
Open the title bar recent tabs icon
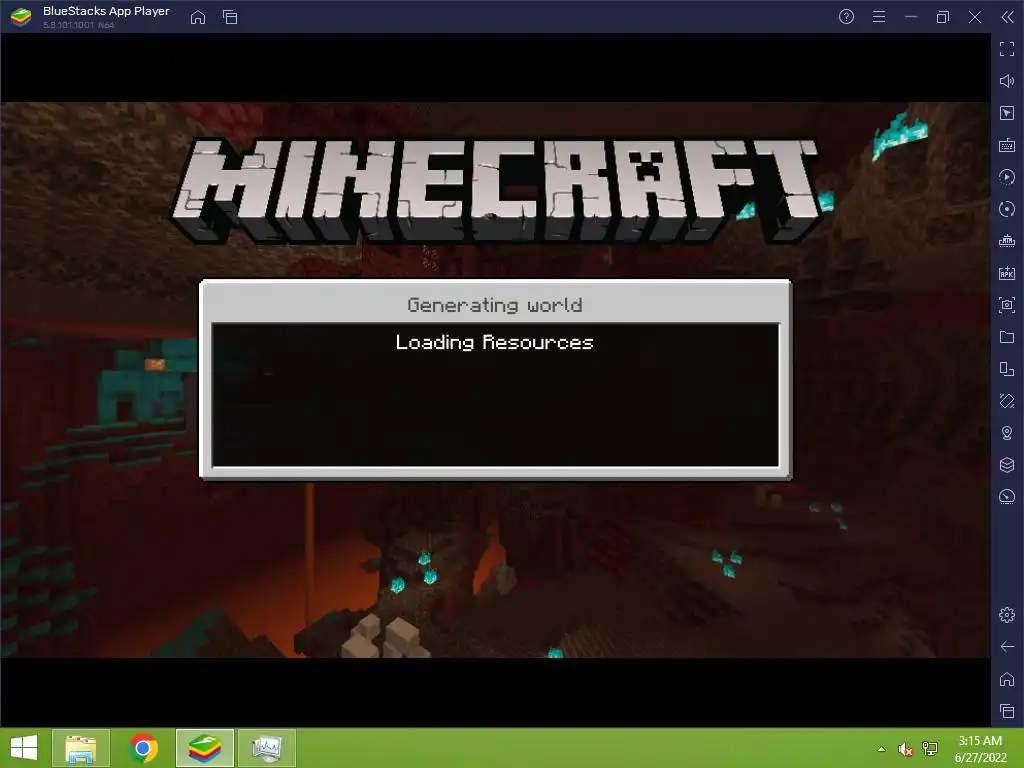tap(230, 17)
